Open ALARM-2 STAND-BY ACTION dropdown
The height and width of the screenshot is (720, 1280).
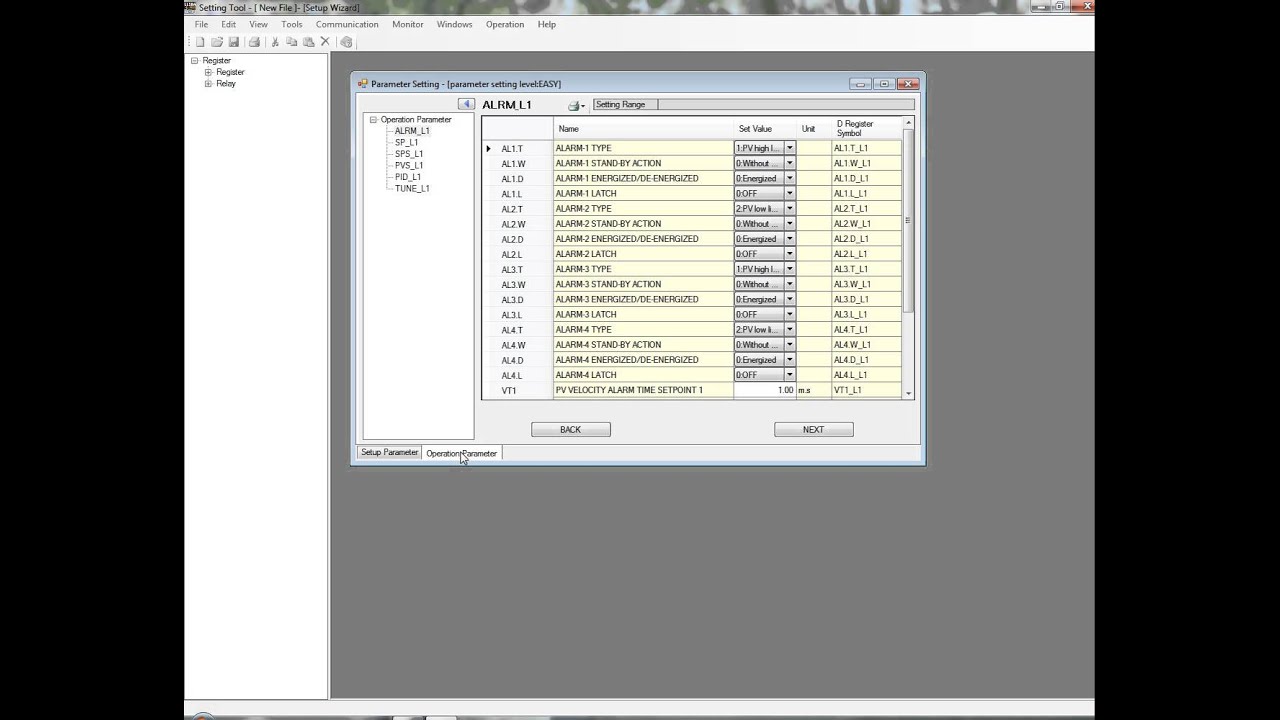789,224
